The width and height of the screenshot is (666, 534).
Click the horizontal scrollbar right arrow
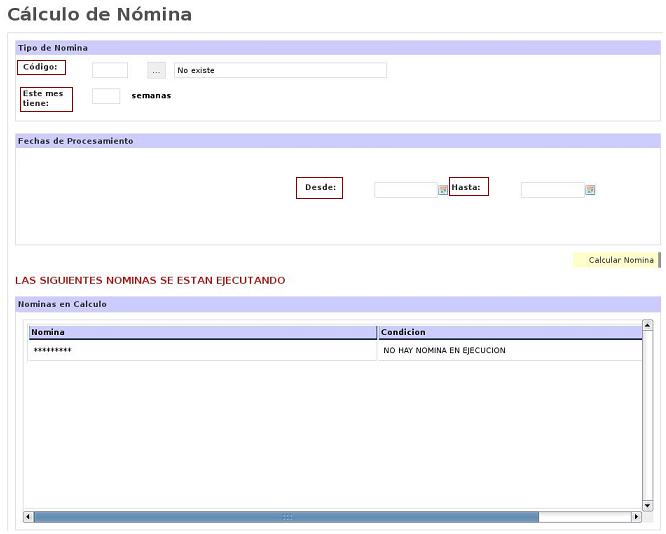pyautogui.click(x=636, y=517)
